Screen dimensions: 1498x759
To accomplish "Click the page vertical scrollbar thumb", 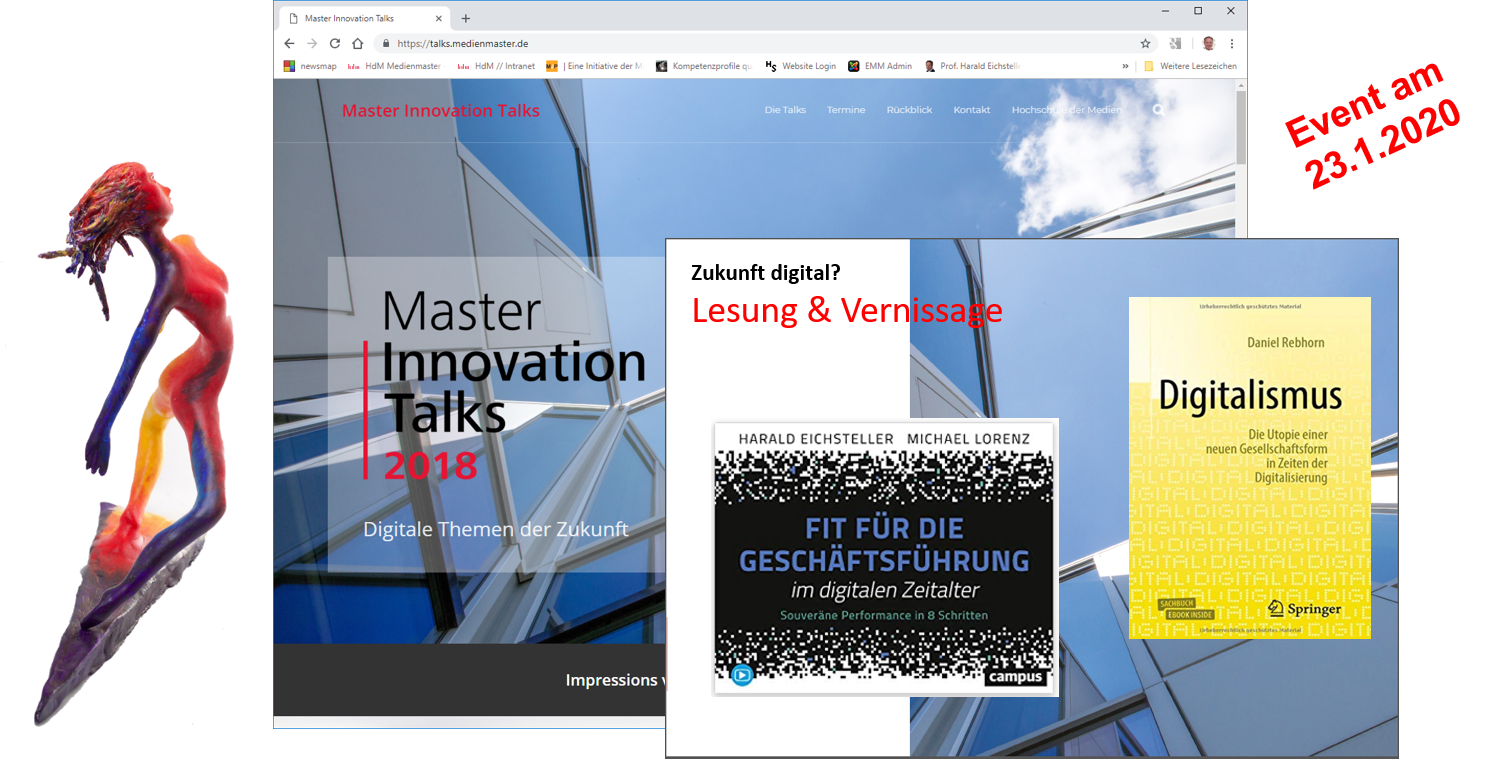I will [x=1241, y=126].
